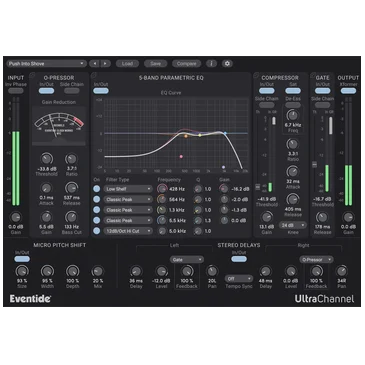Toggle Compressor In/Out switch
Image resolution: width=365 pixels, height=365 pixels.
click(267, 91)
